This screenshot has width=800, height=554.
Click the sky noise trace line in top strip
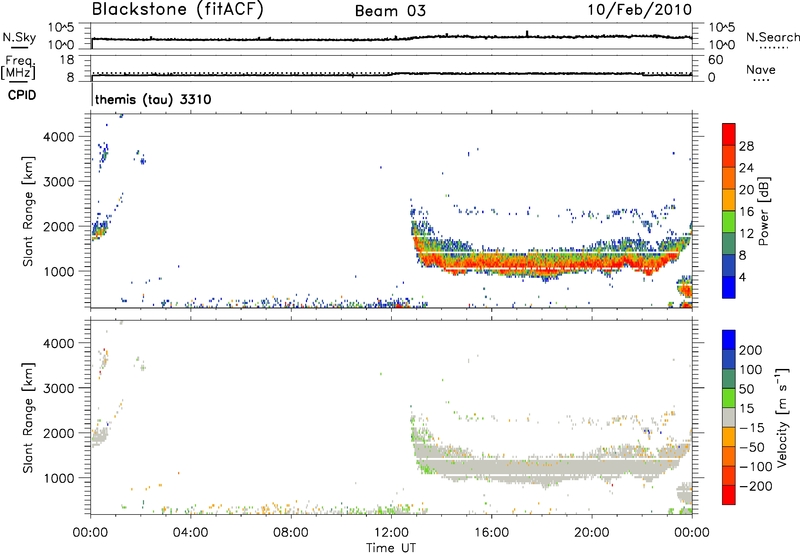pos(392,39)
